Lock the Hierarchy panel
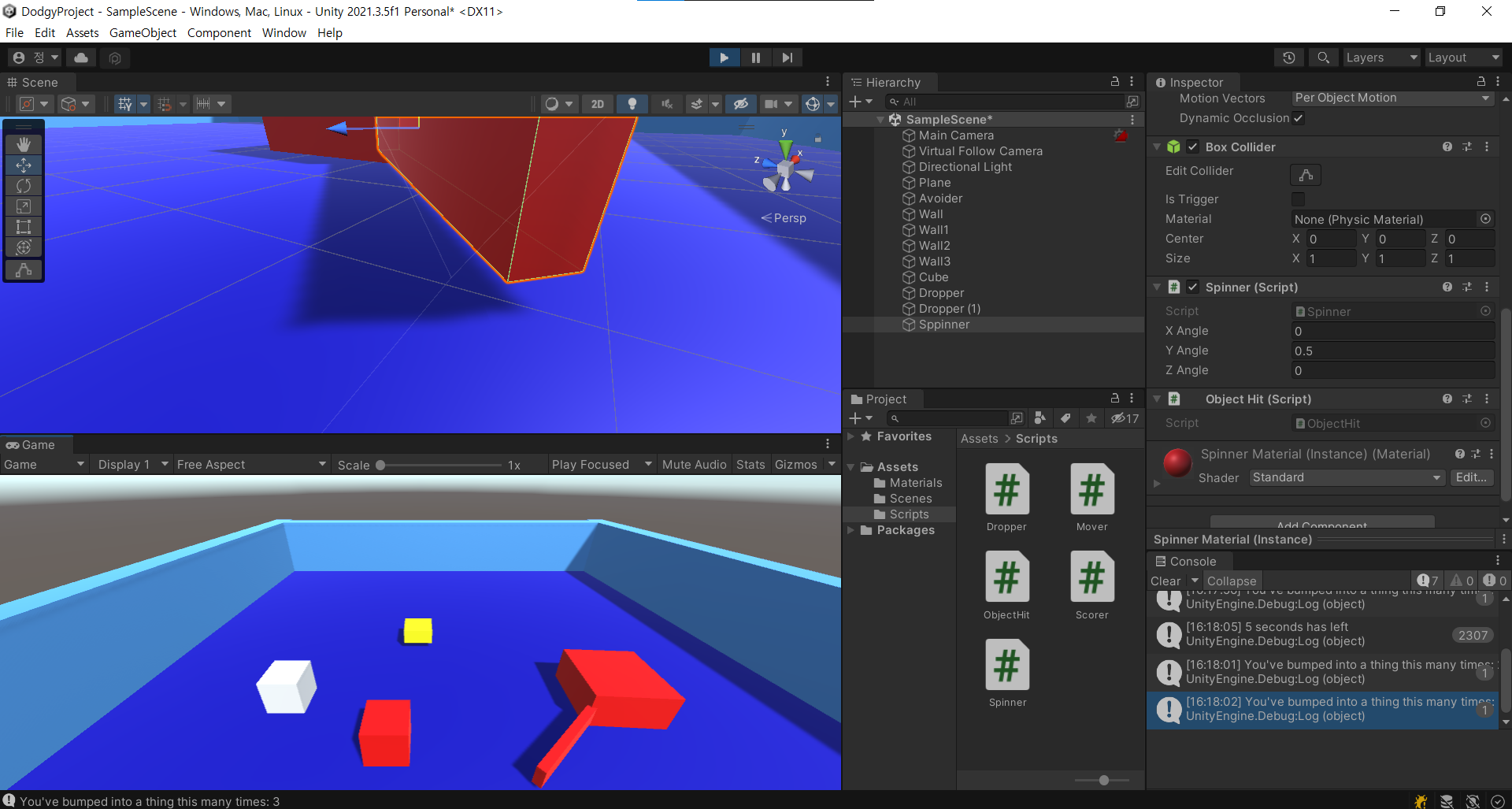 [x=1114, y=81]
